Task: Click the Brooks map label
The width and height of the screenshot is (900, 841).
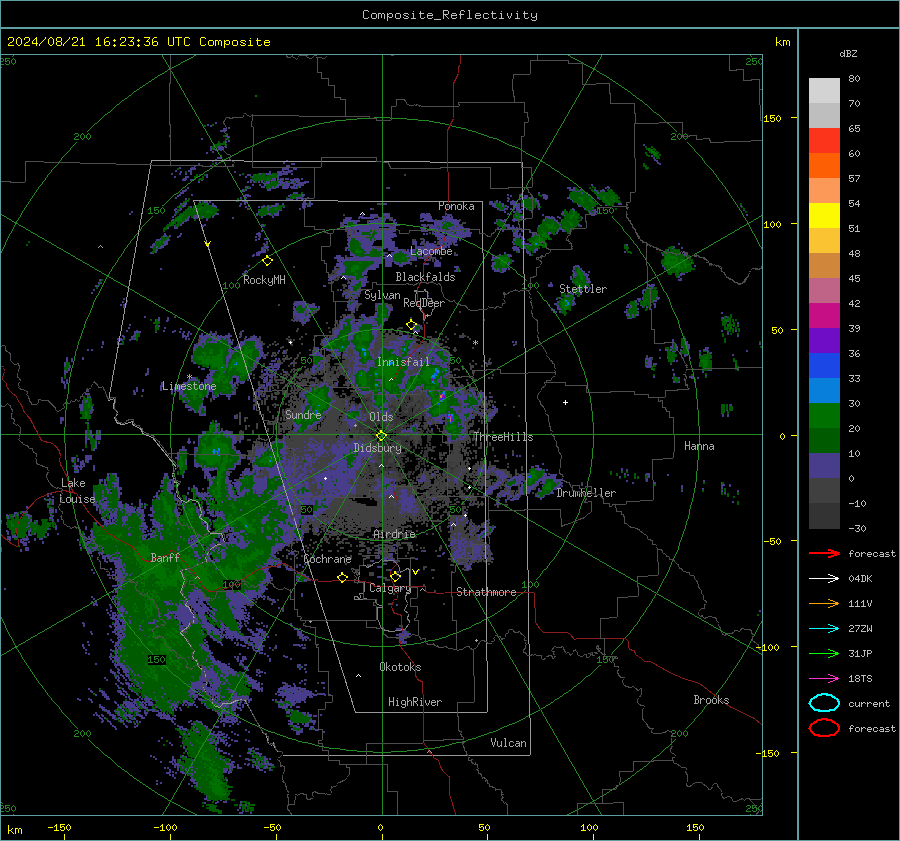Action: (x=711, y=700)
